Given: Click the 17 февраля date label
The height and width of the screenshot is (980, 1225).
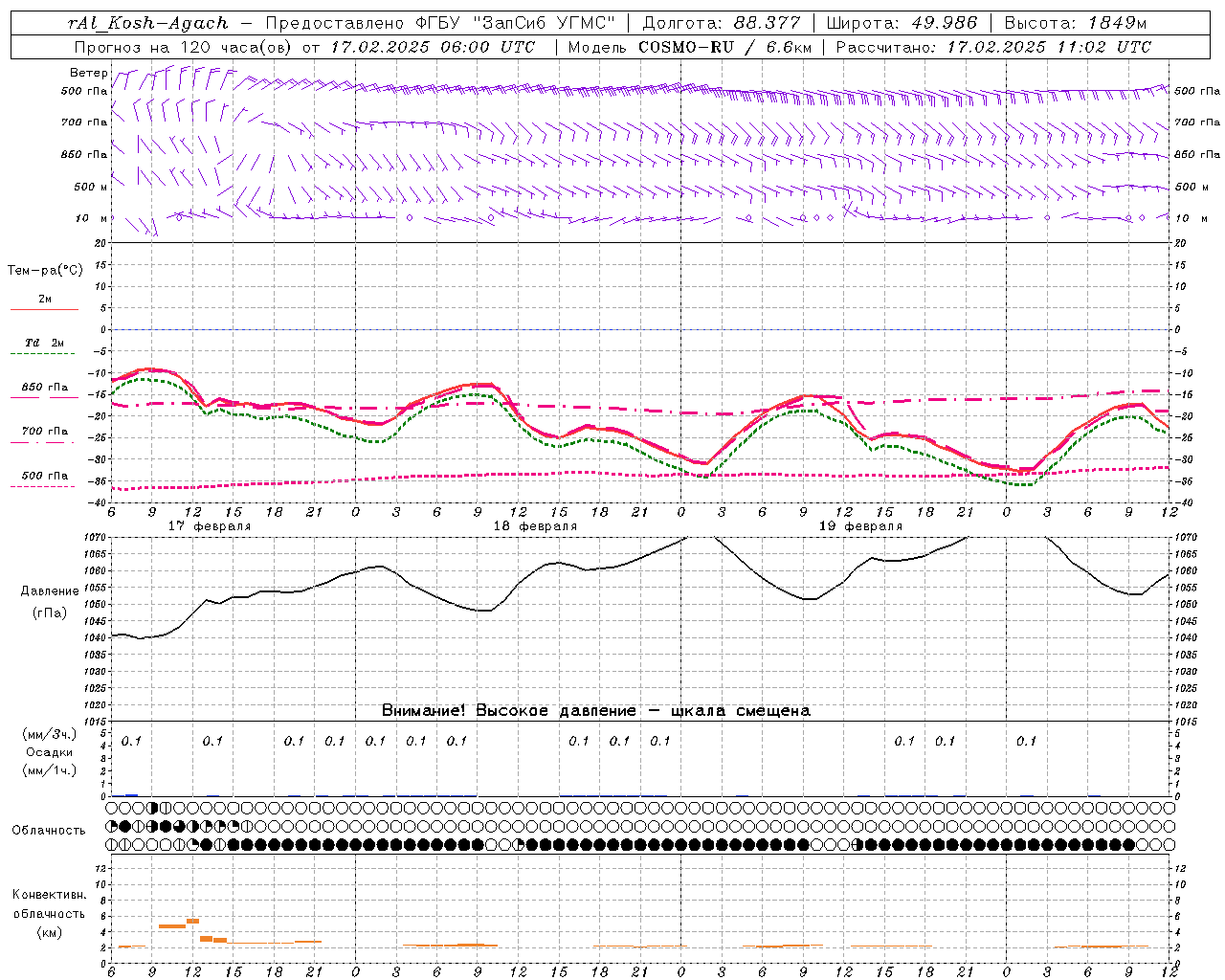Looking at the screenshot, I should (210, 526).
